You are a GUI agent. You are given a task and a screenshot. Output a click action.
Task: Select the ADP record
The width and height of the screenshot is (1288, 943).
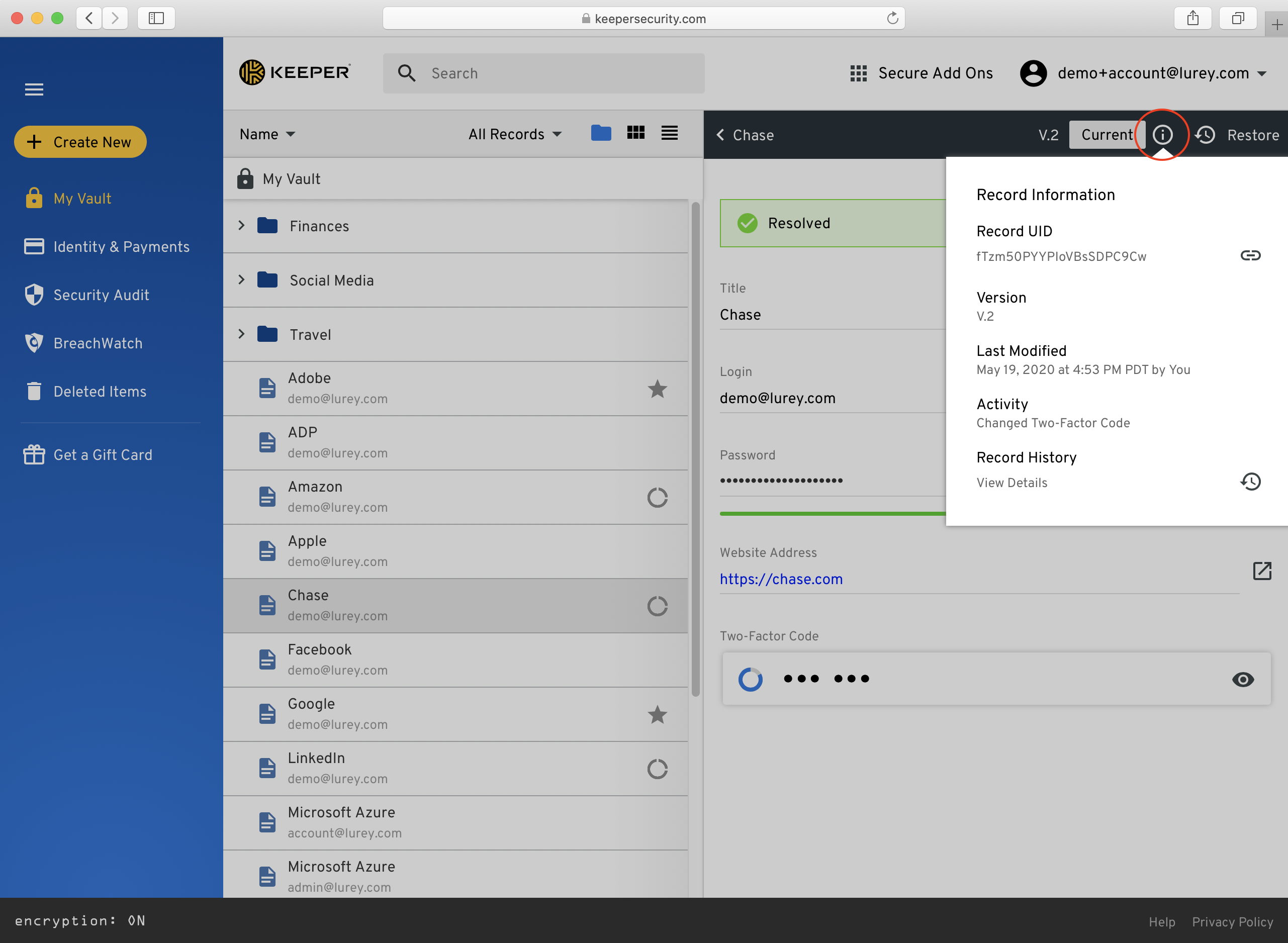455,442
